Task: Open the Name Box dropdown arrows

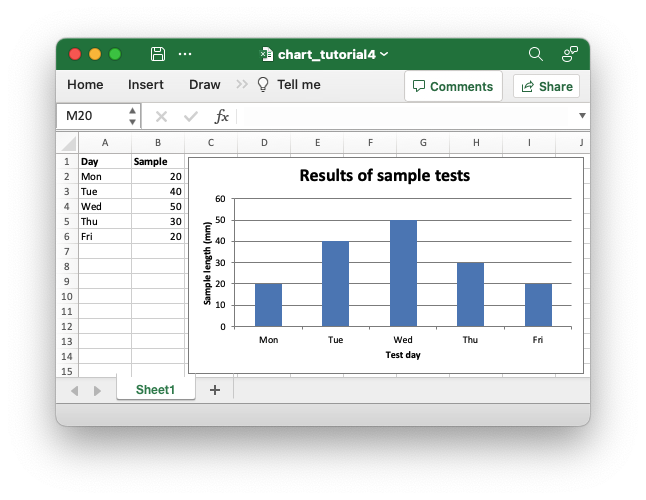Action: click(132, 116)
